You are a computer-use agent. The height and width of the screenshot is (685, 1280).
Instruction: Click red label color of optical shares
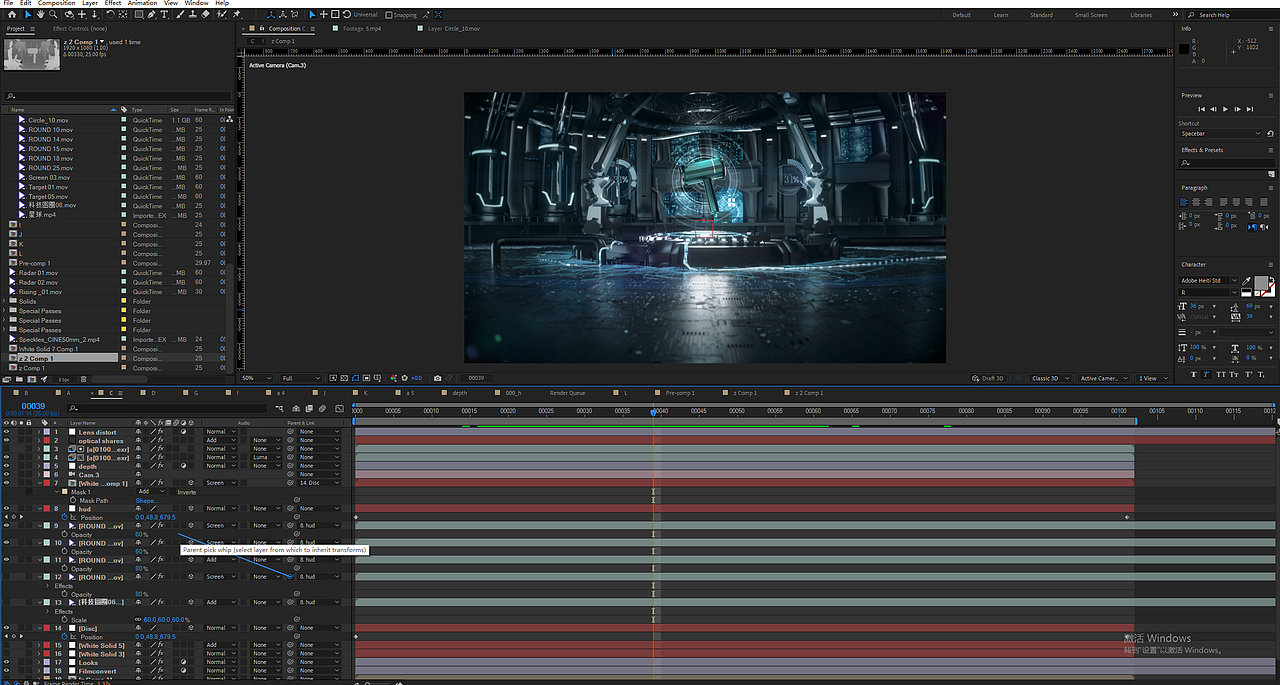[47, 440]
